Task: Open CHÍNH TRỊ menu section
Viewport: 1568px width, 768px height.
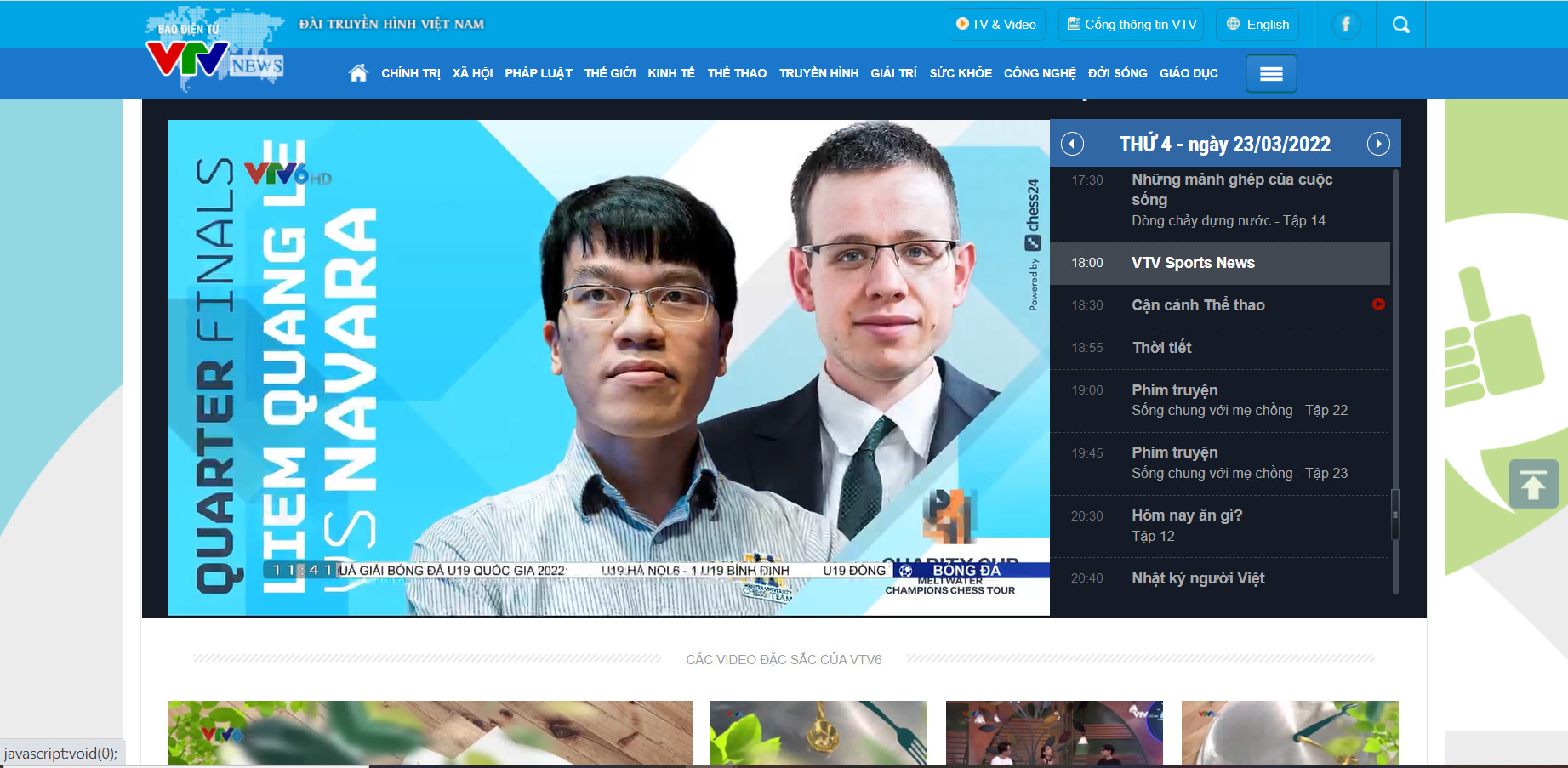Action: click(411, 73)
